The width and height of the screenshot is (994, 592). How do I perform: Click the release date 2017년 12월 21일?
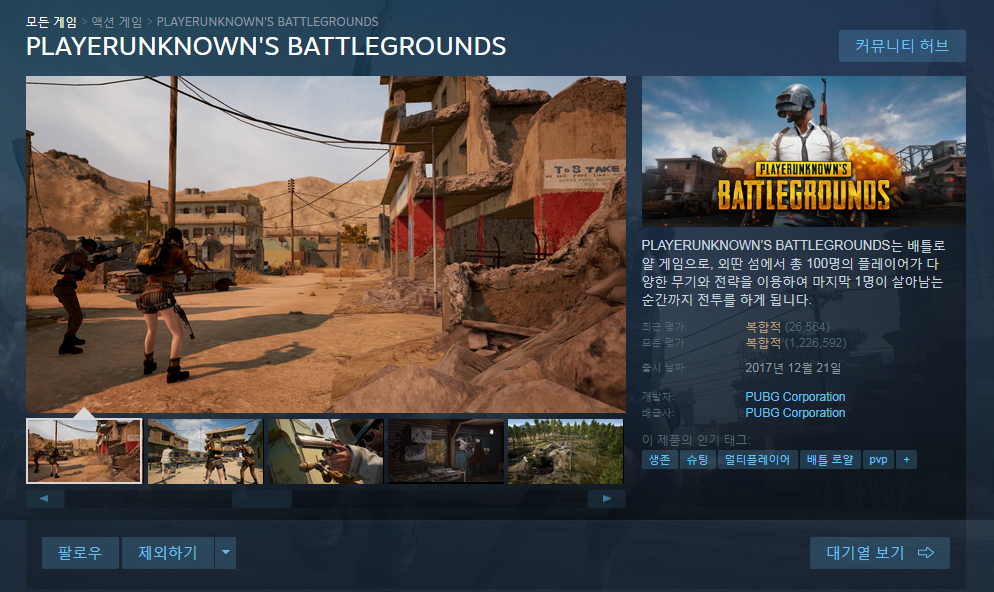click(793, 368)
